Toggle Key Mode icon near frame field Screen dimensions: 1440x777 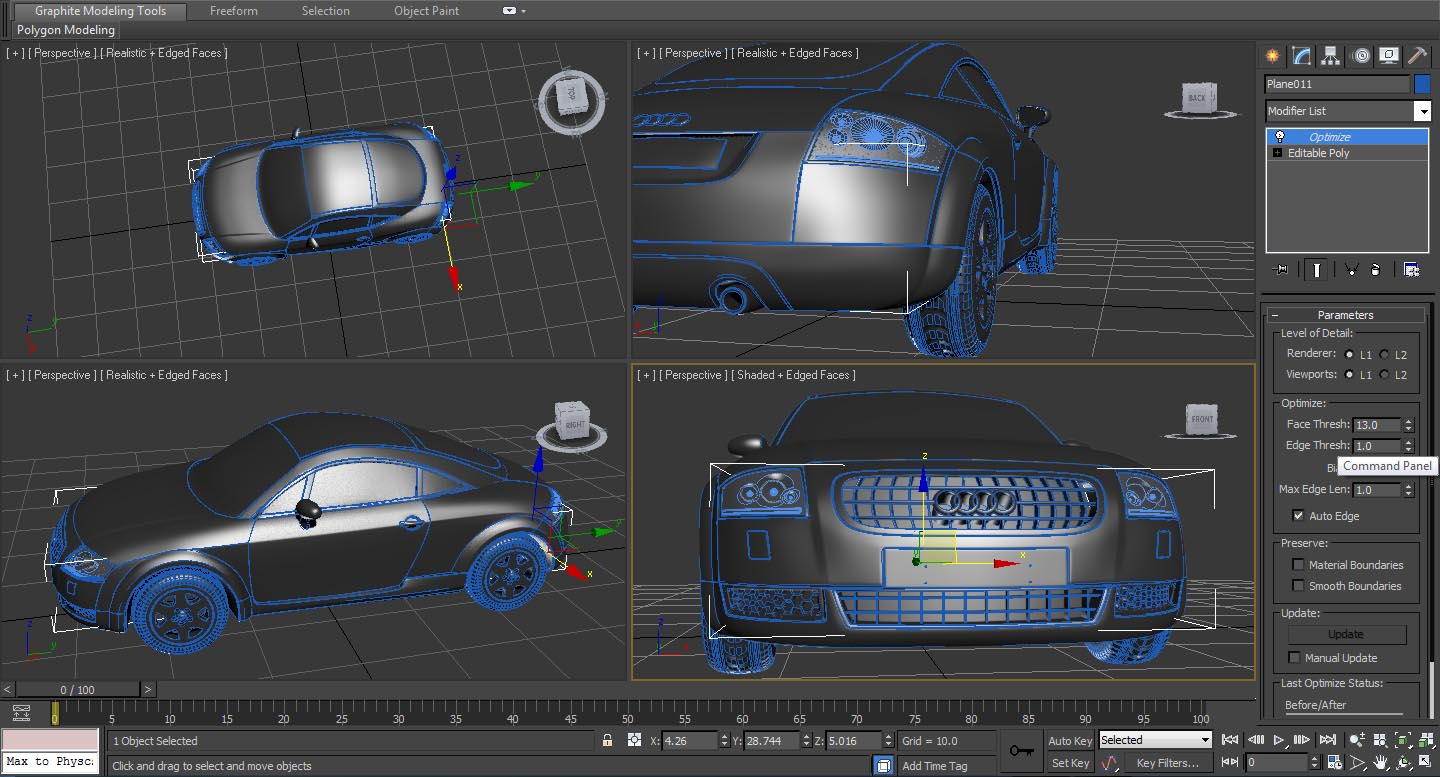pos(1230,762)
